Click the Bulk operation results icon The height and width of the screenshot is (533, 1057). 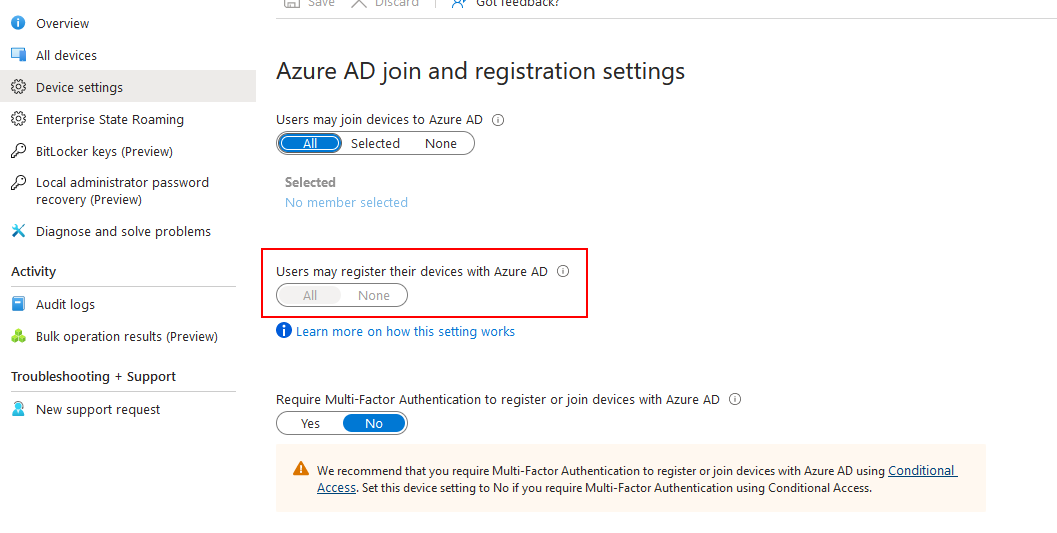click(18, 336)
